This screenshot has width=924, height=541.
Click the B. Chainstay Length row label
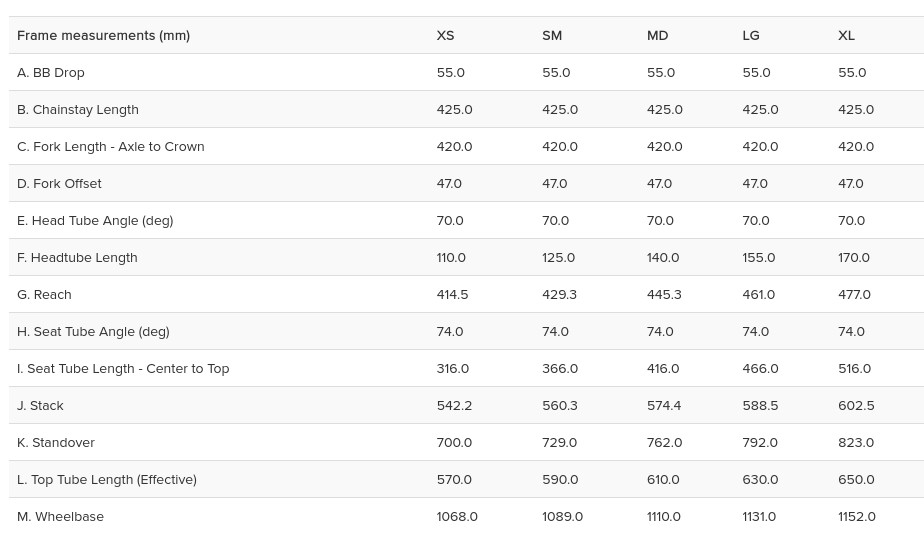click(78, 109)
